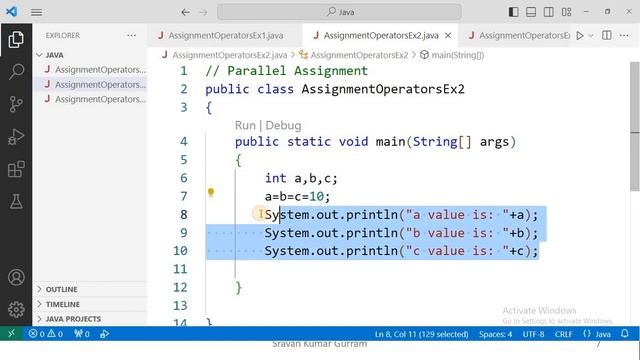Viewport: 640px width, 360px height.
Task: Open notifications bell in the status bar
Action: 624,334
